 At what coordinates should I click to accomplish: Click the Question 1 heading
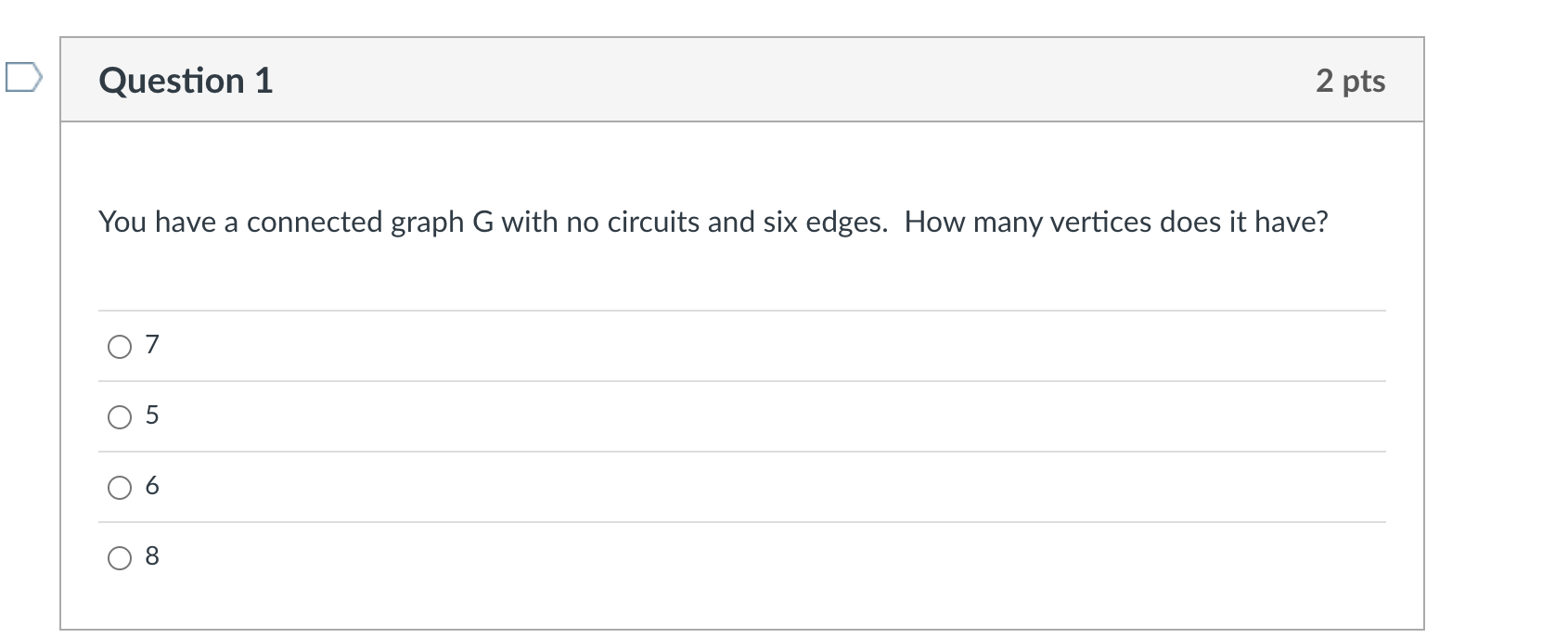point(186,81)
